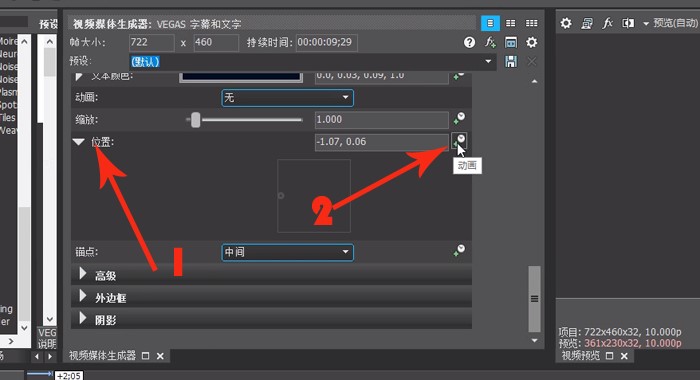Edit the 持续时间 field 00:00:09;29

pos(327,43)
